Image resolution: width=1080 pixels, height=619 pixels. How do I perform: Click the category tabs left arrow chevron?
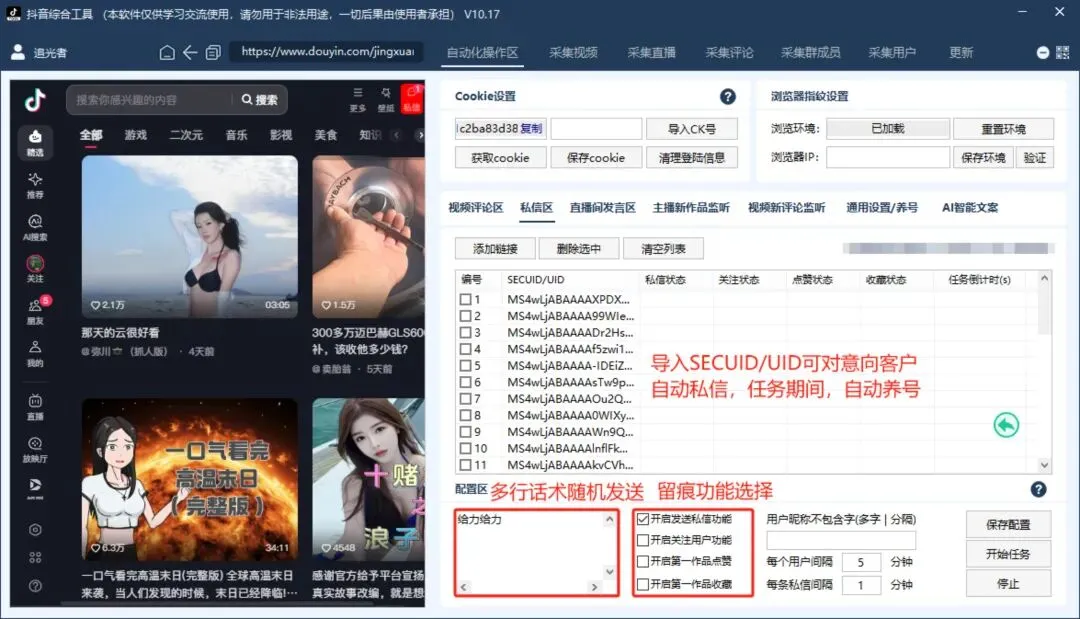tap(396, 136)
